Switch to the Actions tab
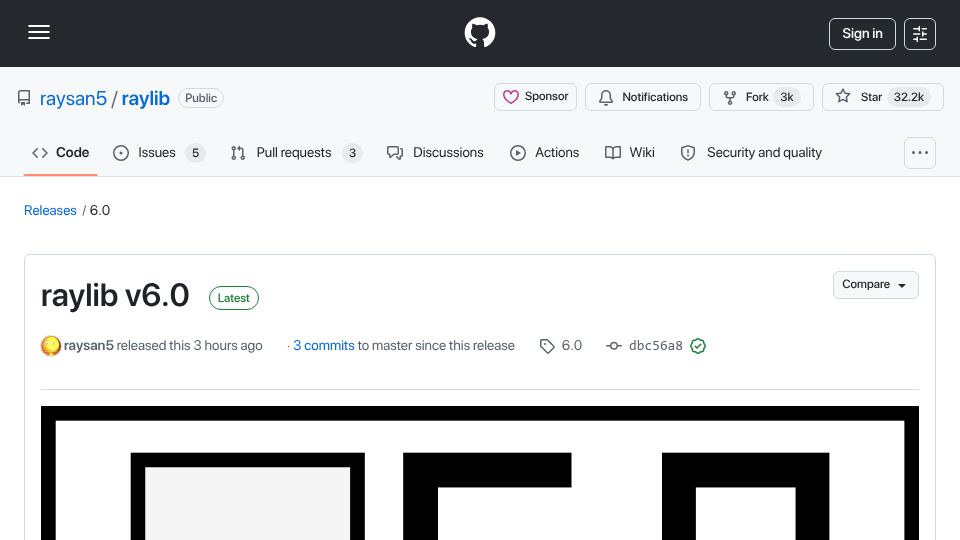Image resolution: width=960 pixels, height=540 pixels. tap(544, 152)
